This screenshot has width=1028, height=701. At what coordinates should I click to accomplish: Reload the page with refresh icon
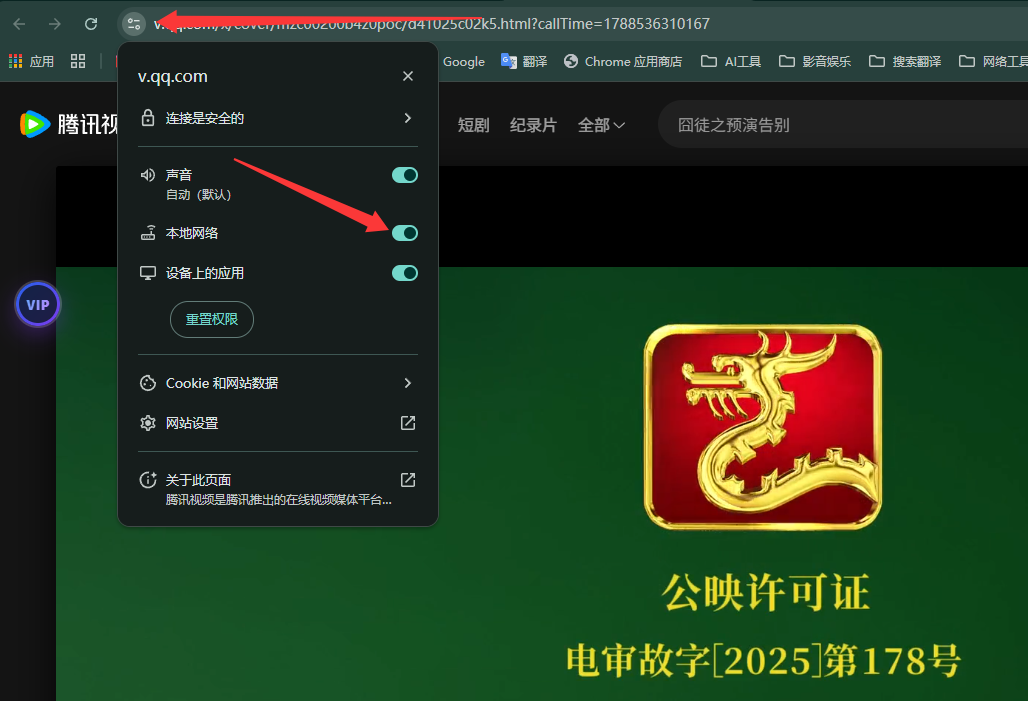tap(91, 24)
